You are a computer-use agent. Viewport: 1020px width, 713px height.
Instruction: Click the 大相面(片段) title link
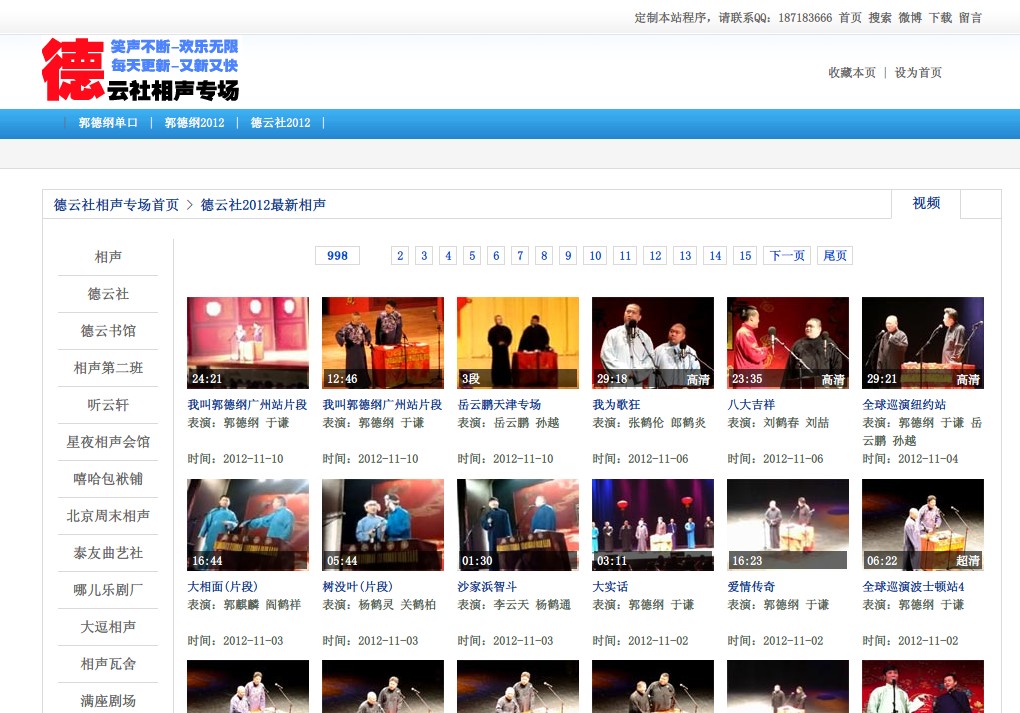[x=222, y=587]
